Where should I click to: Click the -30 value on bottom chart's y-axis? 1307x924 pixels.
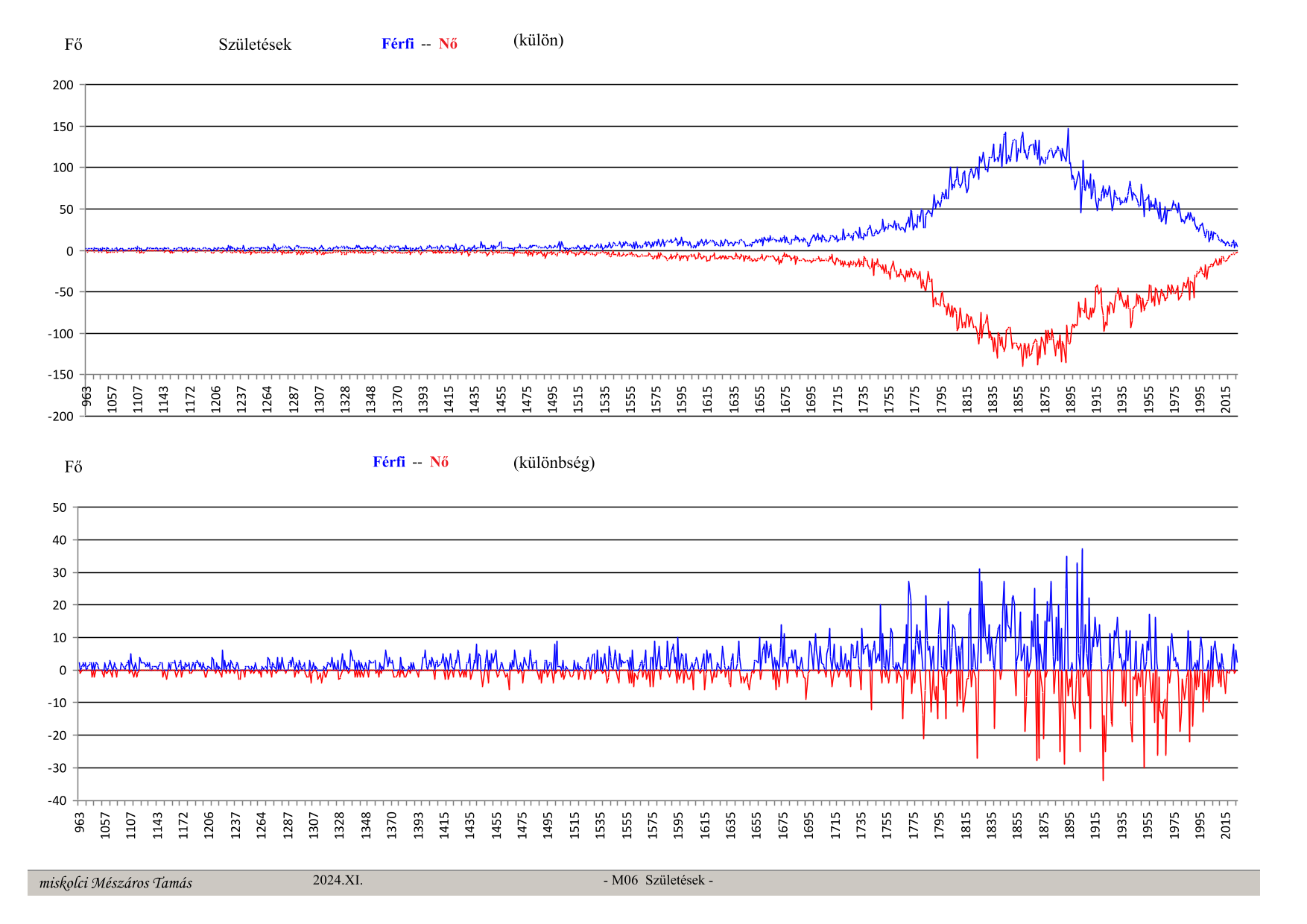(x=58, y=768)
